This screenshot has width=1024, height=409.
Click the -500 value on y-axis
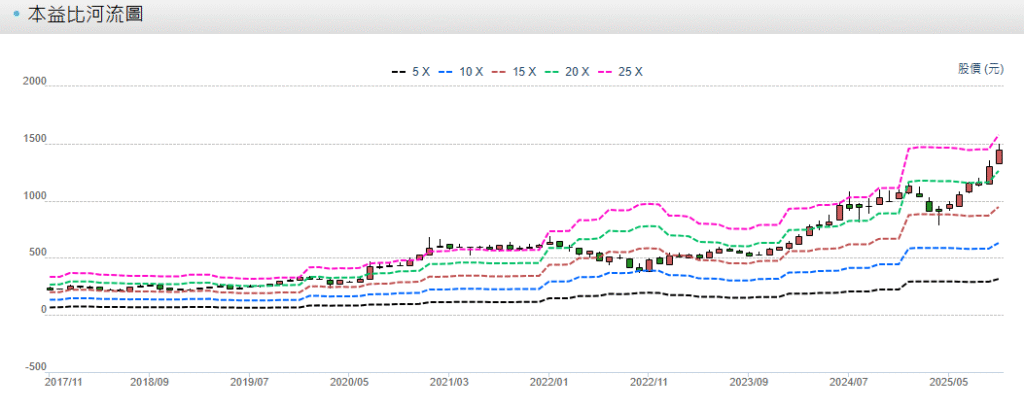click(x=35, y=367)
